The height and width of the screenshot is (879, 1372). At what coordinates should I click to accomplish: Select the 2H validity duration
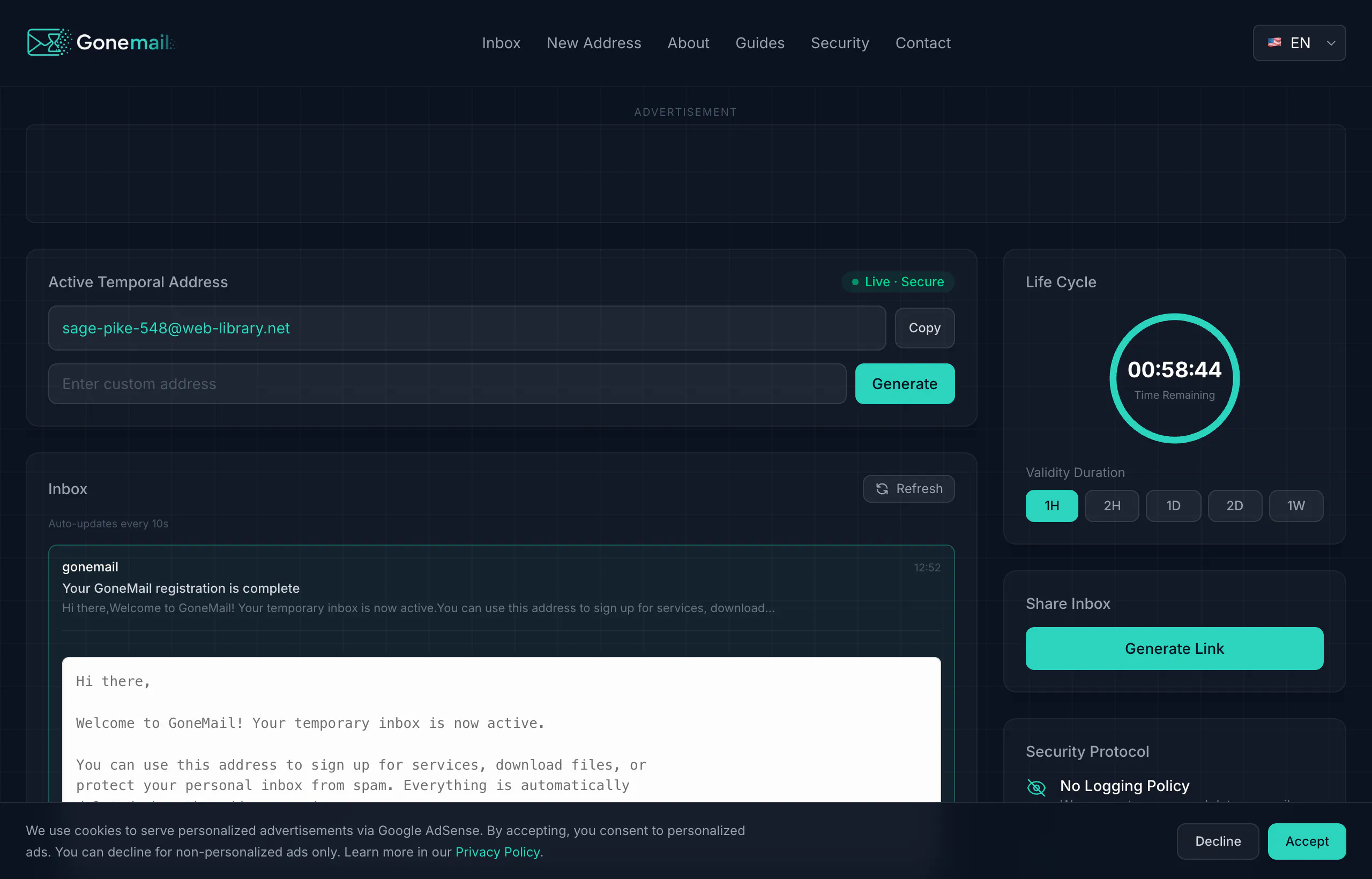tap(1112, 506)
